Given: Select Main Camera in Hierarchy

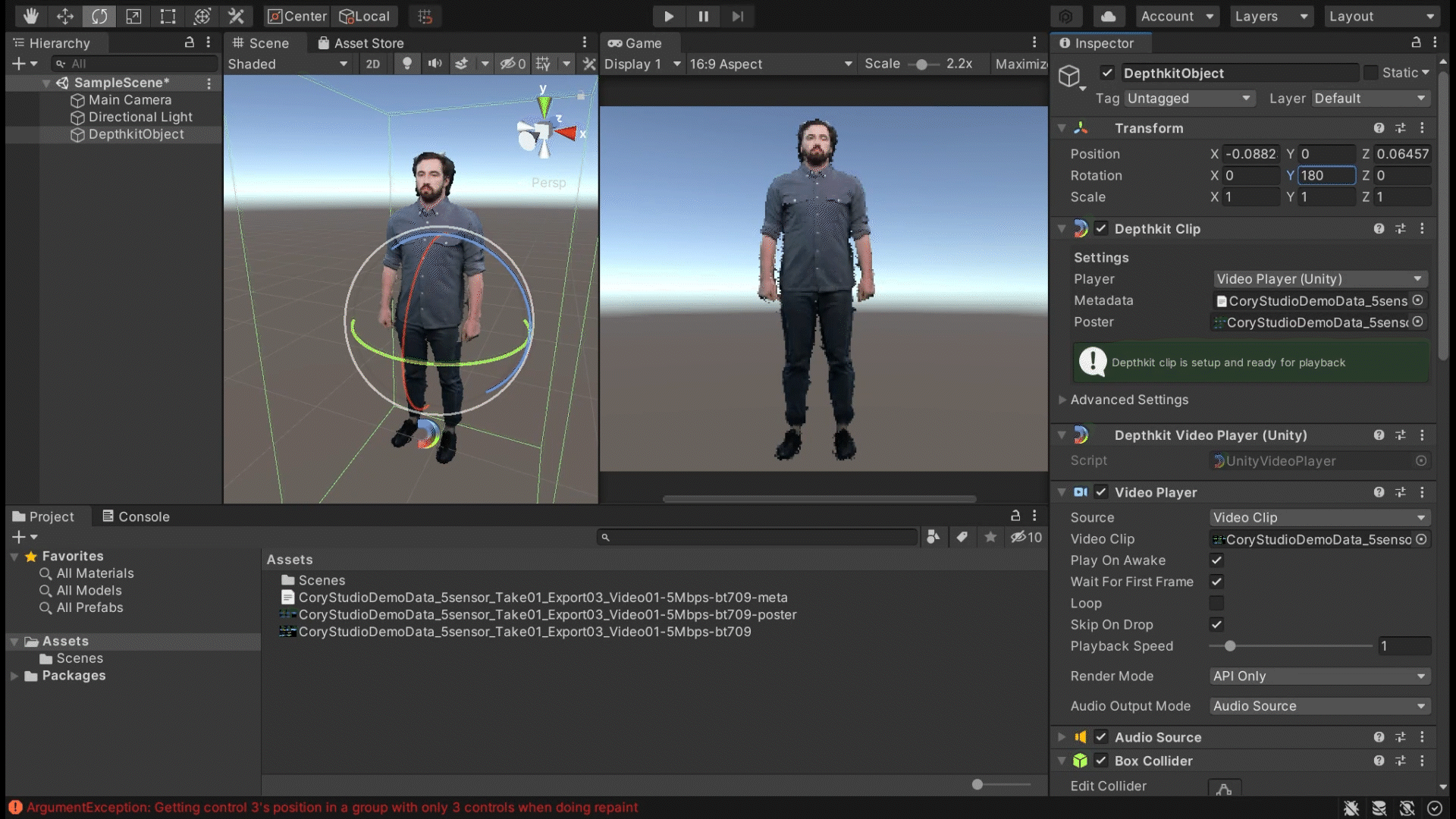Looking at the screenshot, I should [130, 100].
